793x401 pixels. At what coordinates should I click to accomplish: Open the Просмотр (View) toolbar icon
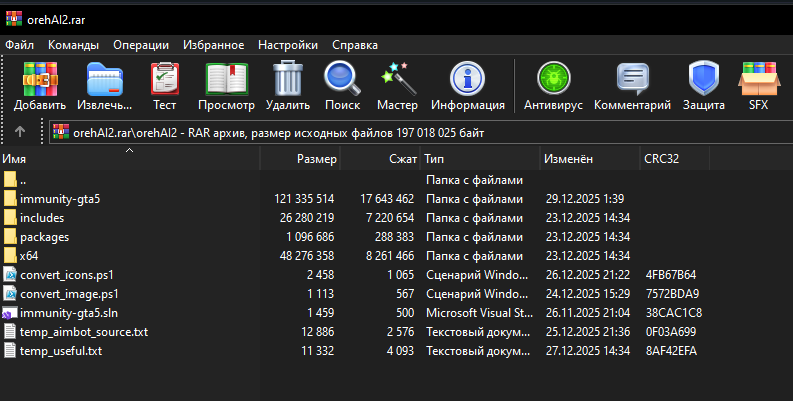226,78
